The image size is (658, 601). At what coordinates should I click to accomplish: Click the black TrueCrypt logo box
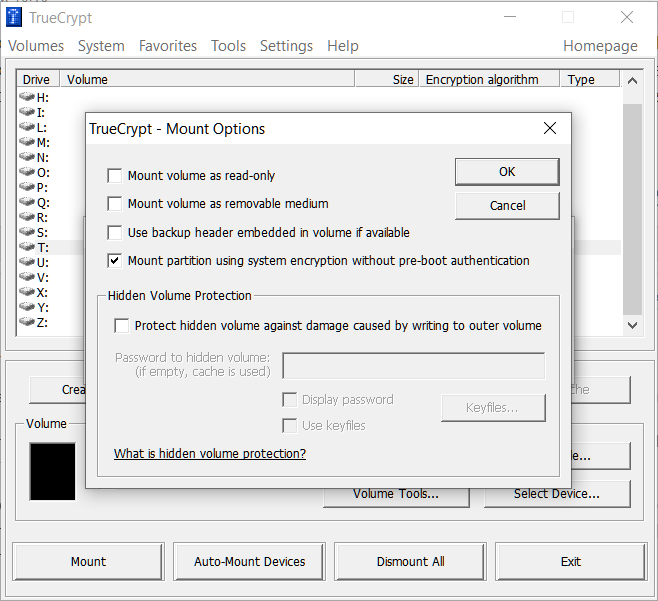52,471
